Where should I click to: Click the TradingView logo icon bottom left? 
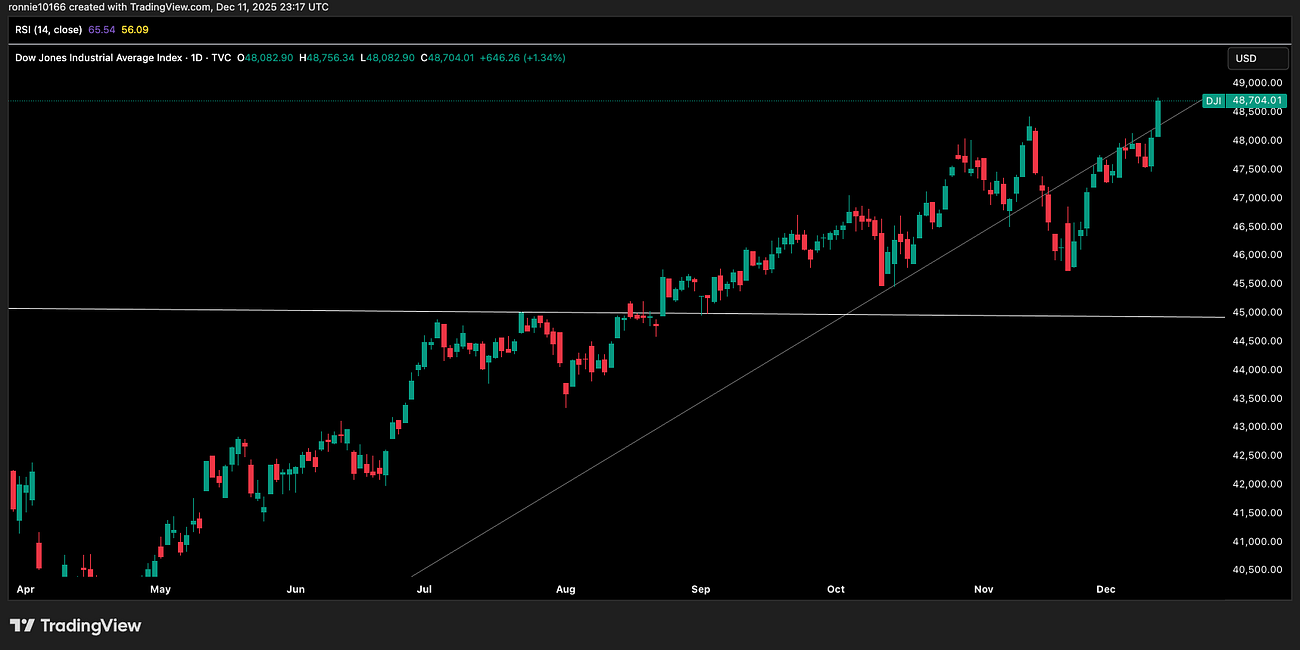21,625
